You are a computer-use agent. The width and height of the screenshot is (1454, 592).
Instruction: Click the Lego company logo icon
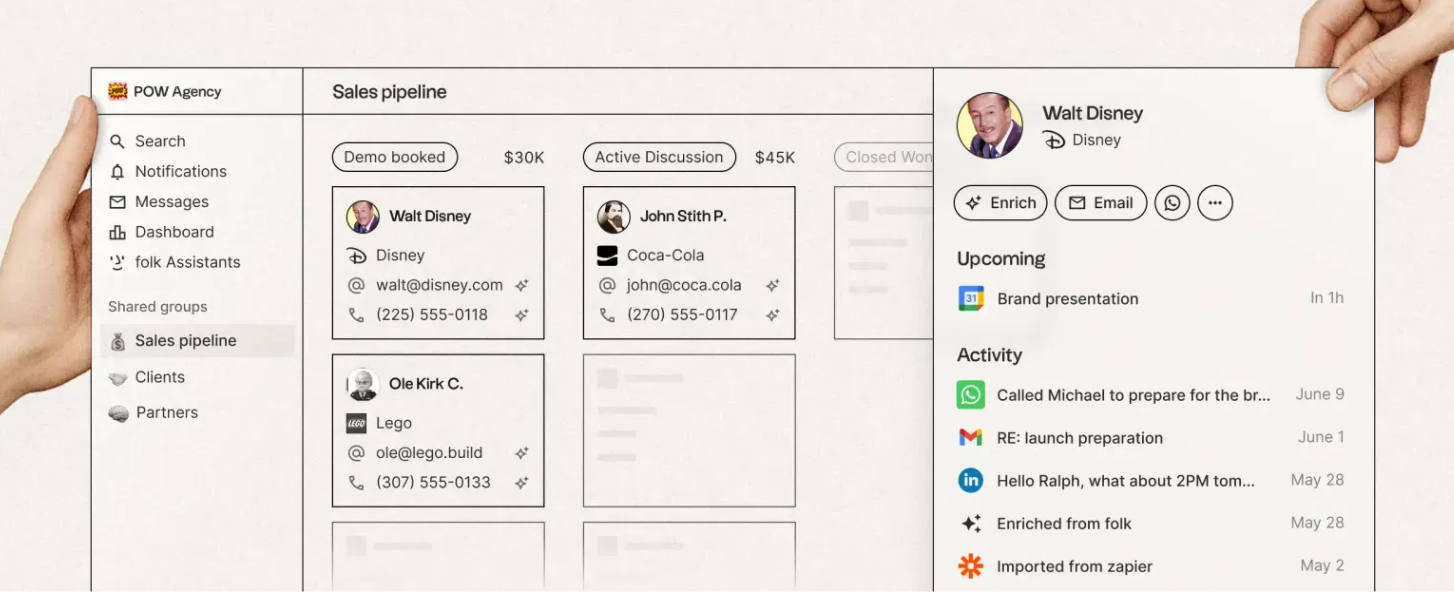pos(357,423)
